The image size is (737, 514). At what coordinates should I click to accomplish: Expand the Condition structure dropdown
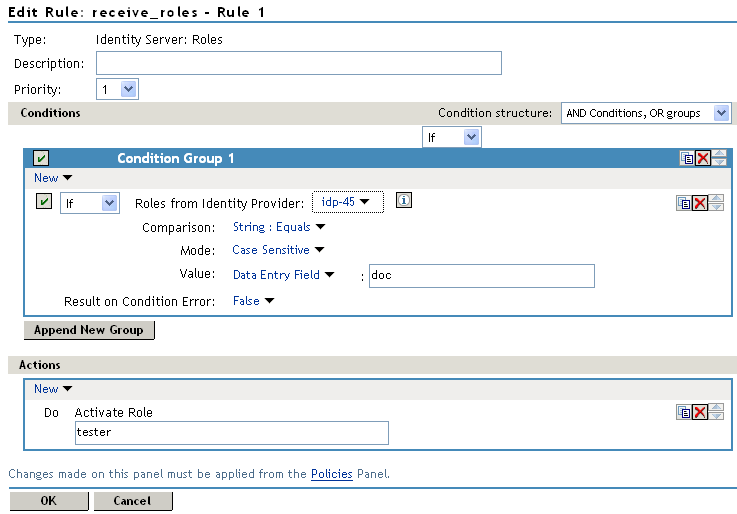click(x=646, y=113)
